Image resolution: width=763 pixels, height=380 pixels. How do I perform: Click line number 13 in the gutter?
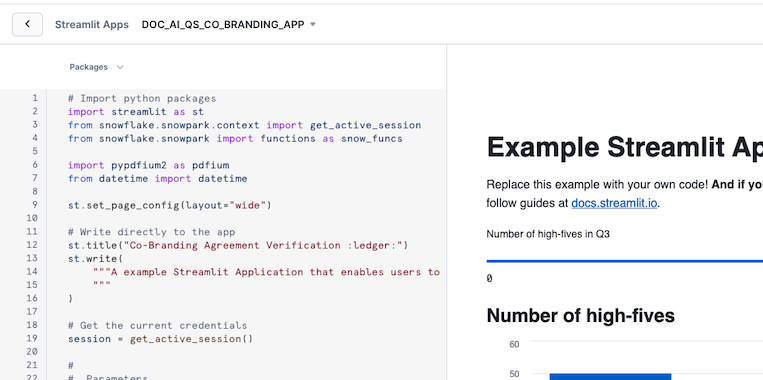click(x=32, y=258)
